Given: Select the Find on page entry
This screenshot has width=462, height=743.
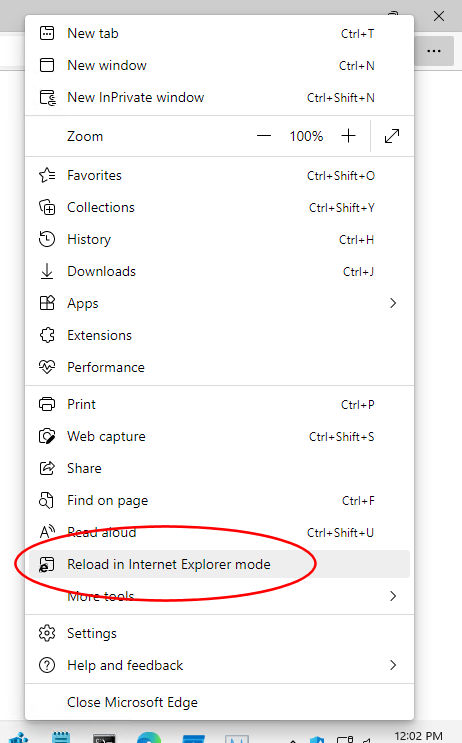Looking at the screenshot, I should (219, 500).
